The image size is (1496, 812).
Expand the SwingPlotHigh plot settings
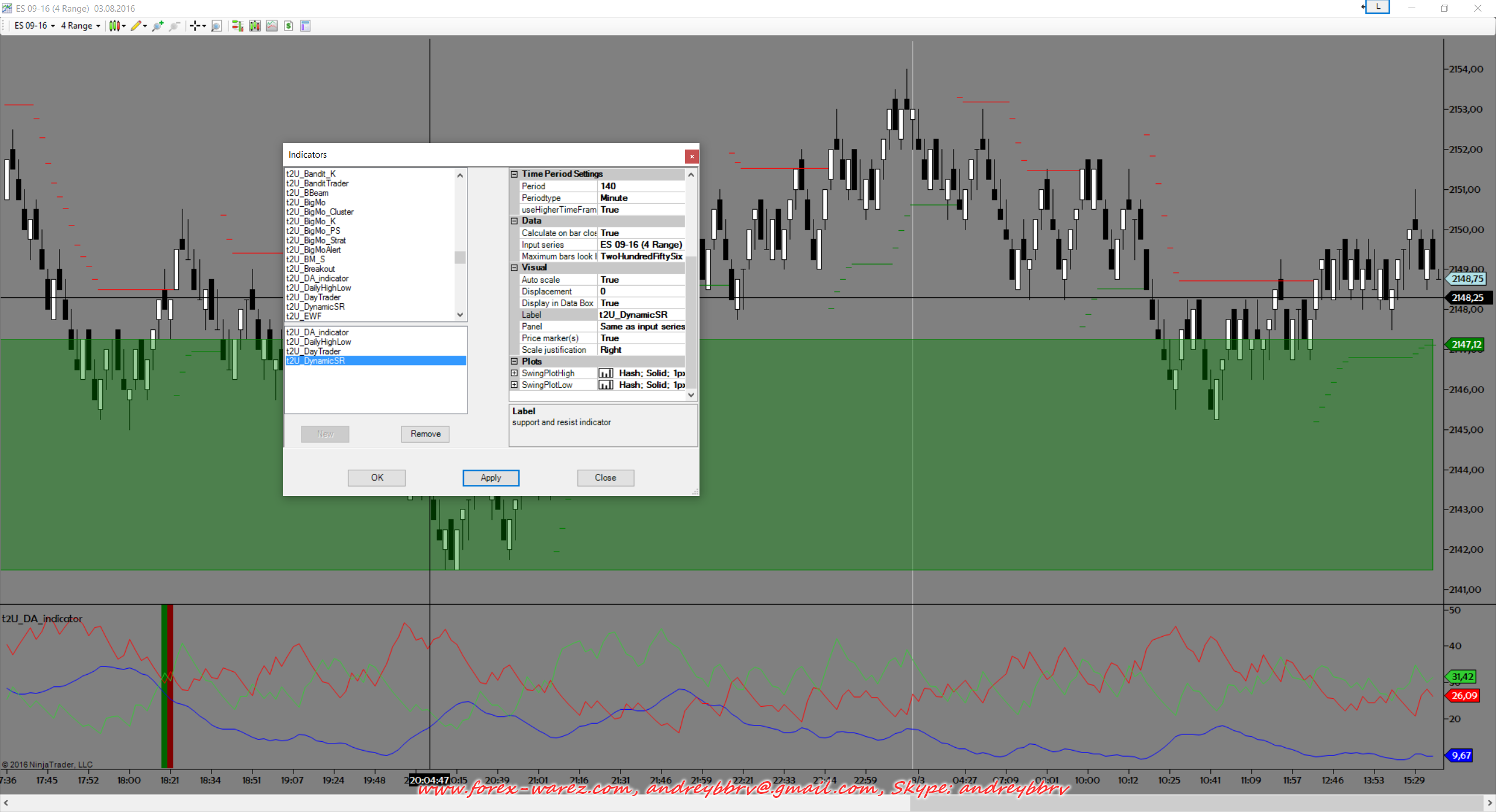pyautogui.click(x=514, y=373)
